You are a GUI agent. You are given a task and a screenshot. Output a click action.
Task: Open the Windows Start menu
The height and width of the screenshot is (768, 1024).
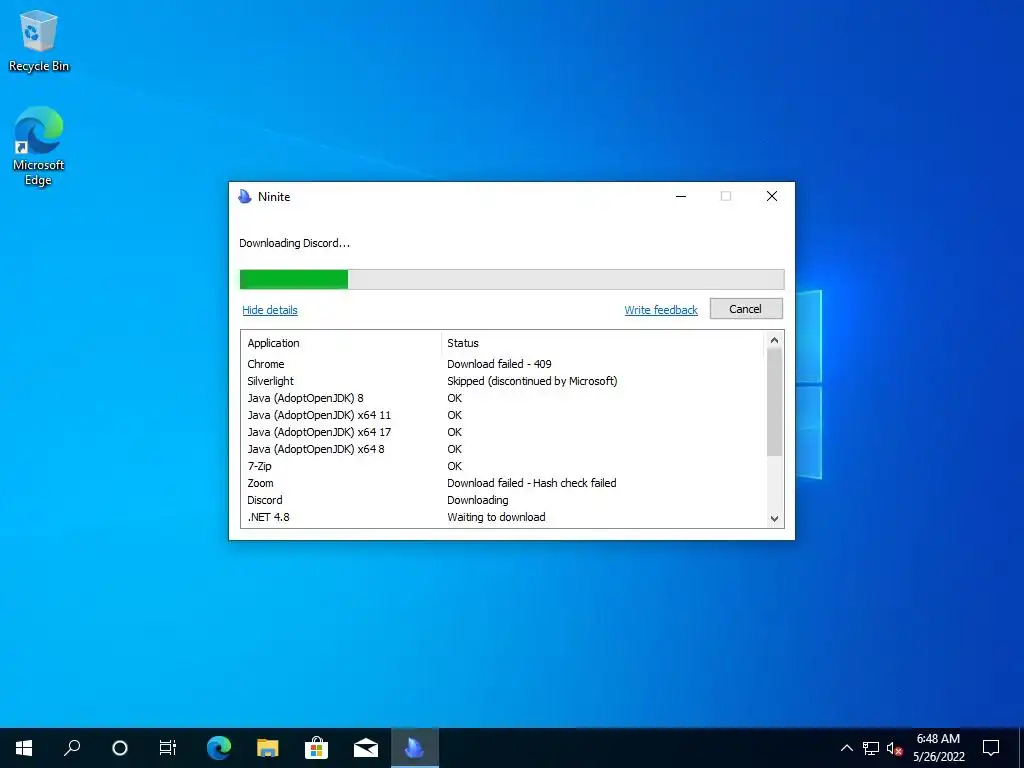pos(24,748)
